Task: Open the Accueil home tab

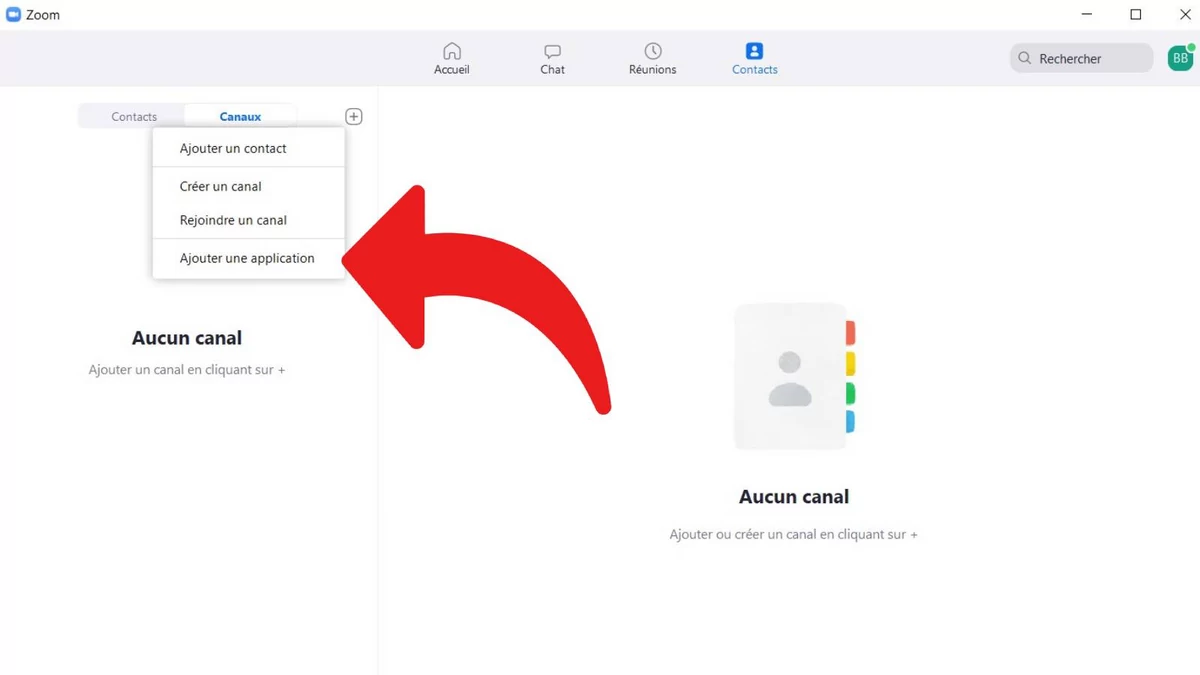Action: click(x=452, y=59)
